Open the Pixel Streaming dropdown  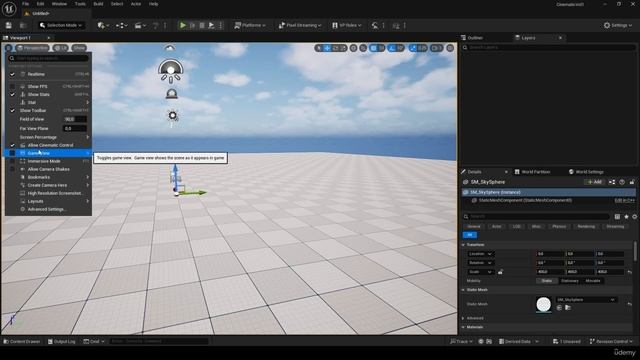coord(300,25)
